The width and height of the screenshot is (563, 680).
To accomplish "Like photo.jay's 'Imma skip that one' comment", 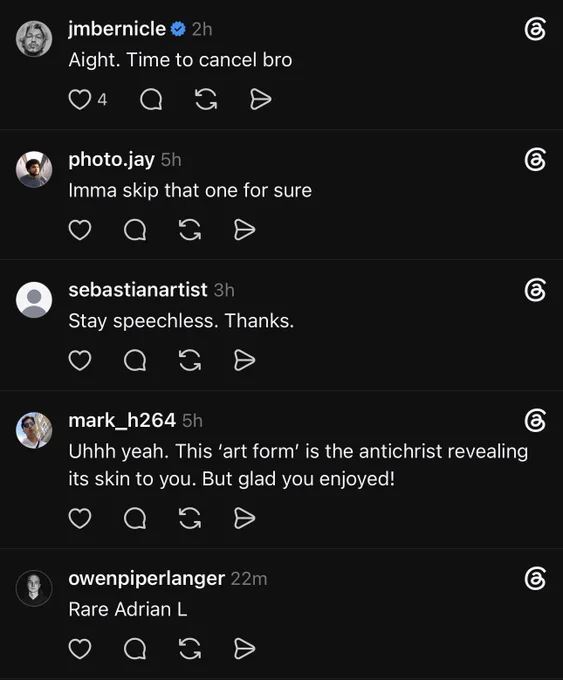I will (x=80, y=230).
